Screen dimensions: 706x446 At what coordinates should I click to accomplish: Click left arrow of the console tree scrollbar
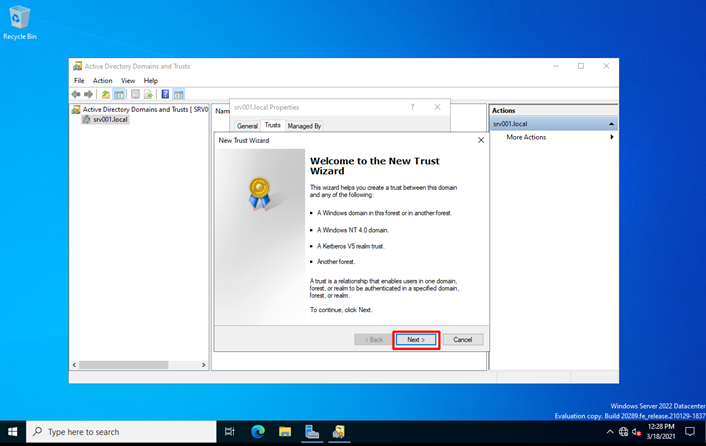75,365
